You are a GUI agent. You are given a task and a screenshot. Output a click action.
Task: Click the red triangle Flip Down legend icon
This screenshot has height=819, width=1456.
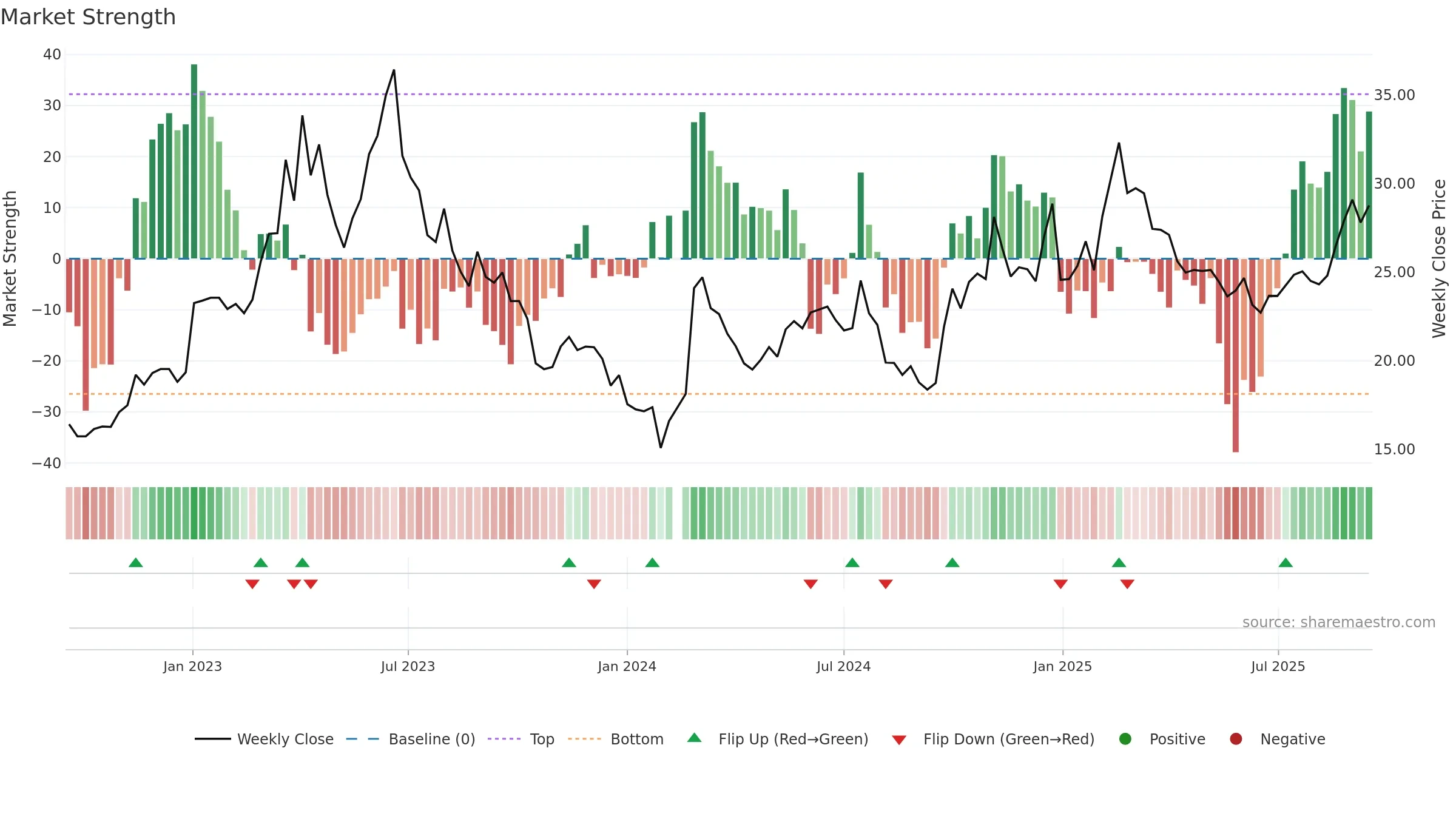(x=899, y=740)
